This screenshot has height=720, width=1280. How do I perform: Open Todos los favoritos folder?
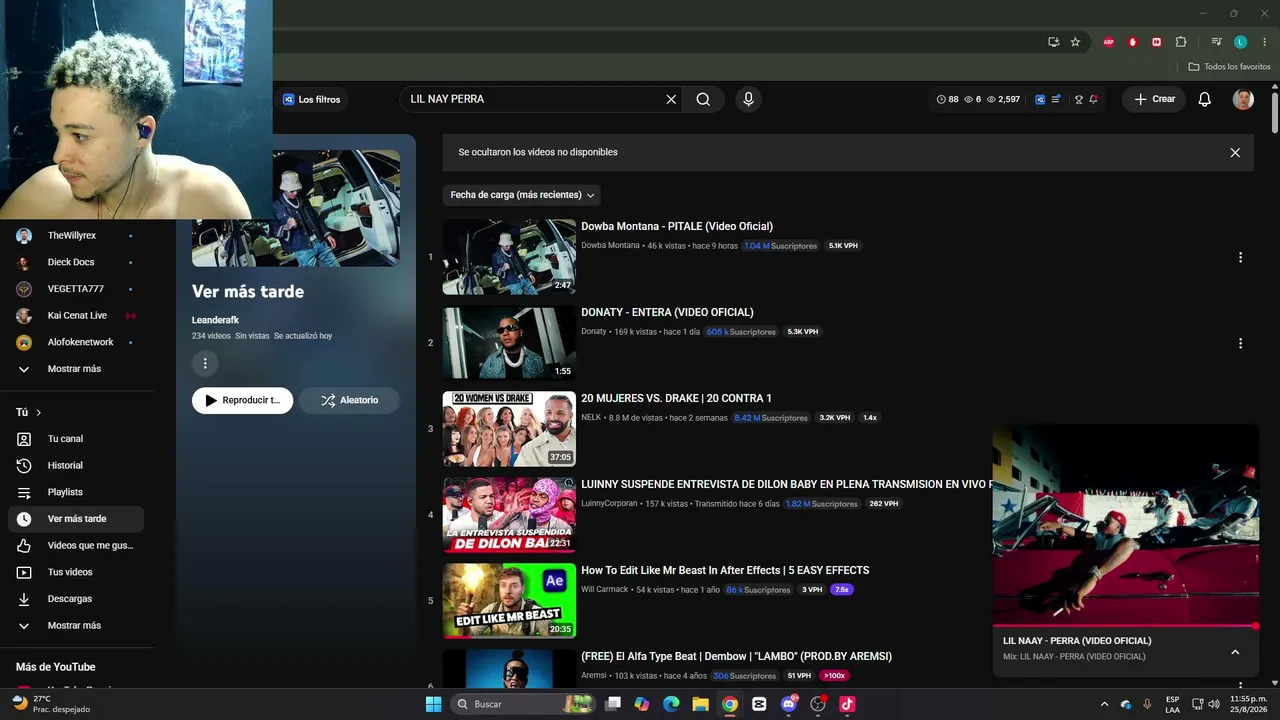(x=1229, y=67)
